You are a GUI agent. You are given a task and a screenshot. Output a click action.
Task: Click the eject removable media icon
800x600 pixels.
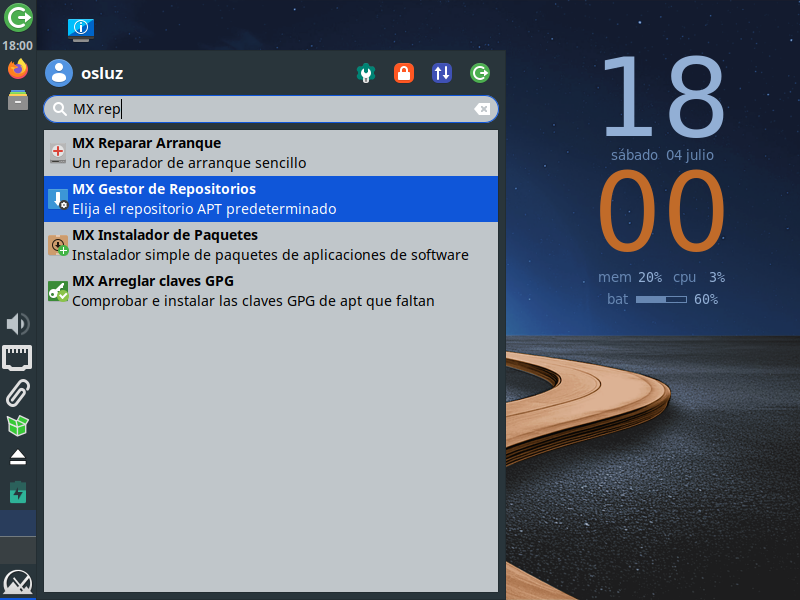tap(18, 457)
